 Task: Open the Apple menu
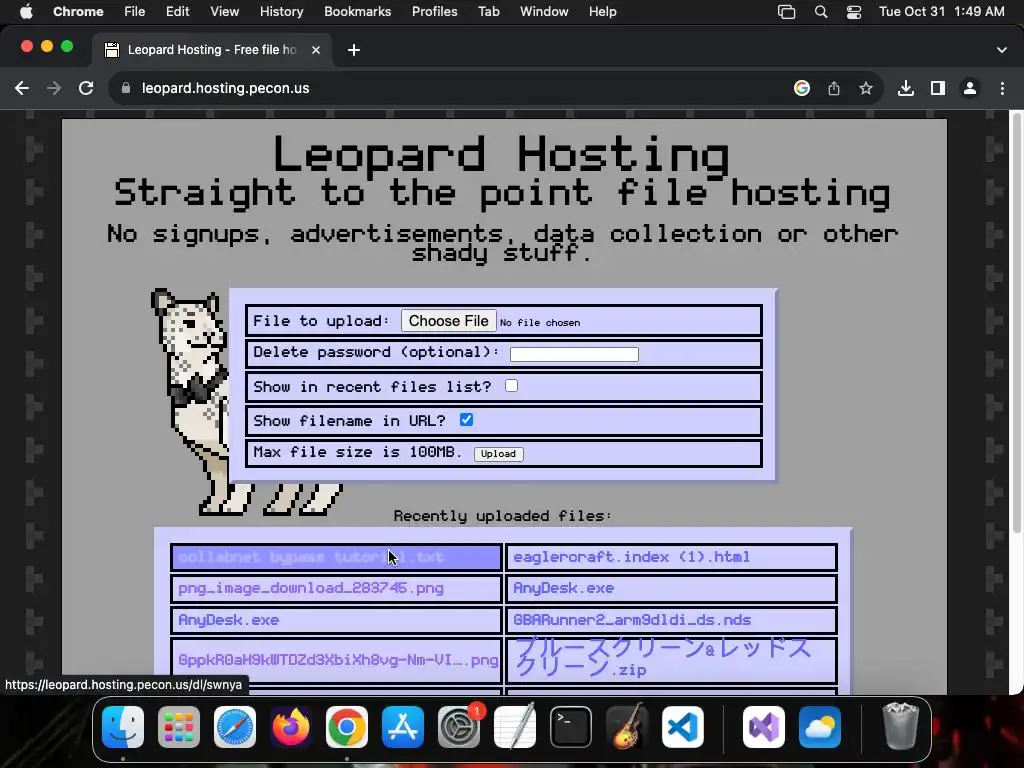[x=26, y=12]
